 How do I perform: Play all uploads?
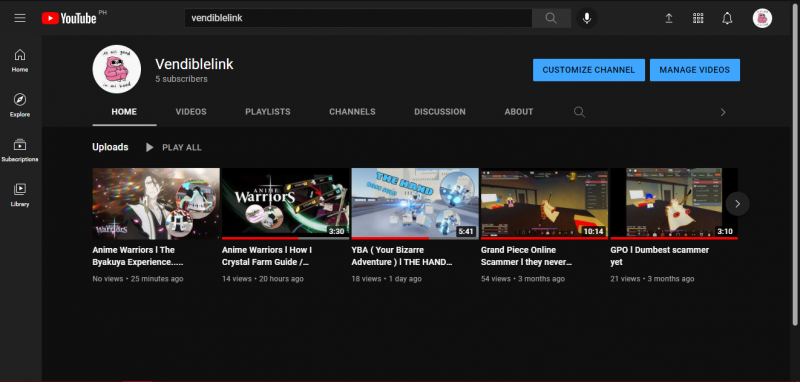click(x=173, y=147)
